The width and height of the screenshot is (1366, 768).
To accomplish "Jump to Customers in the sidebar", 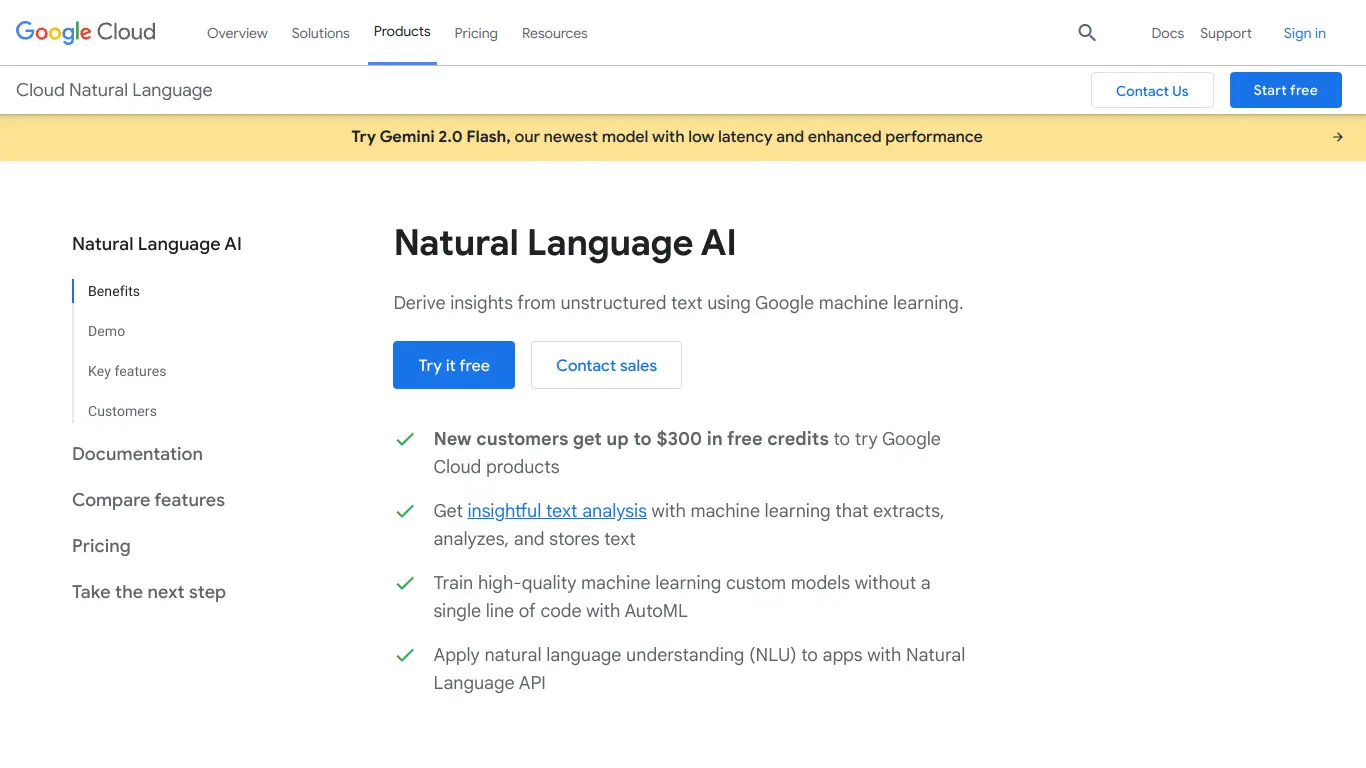I will point(122,411).
